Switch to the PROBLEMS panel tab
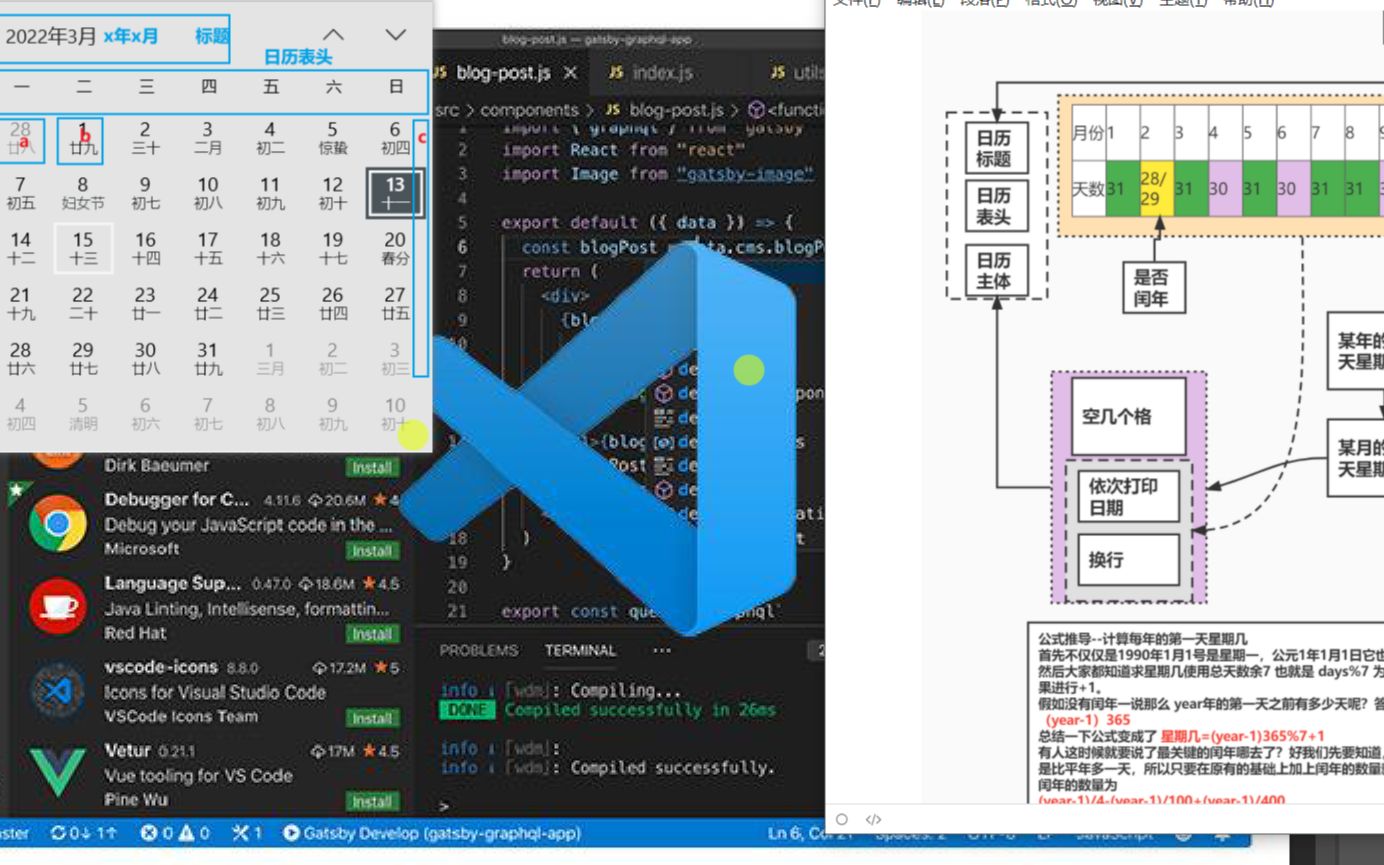The width and height of the screenshot is (1384, 865). click(x=478, y=650)
